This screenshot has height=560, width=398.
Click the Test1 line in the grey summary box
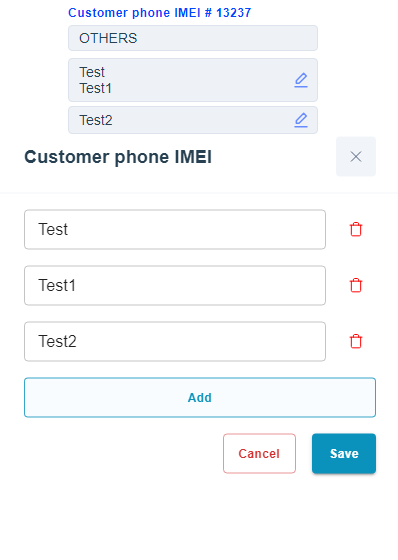pyautogui.click(x=95, y=88)
